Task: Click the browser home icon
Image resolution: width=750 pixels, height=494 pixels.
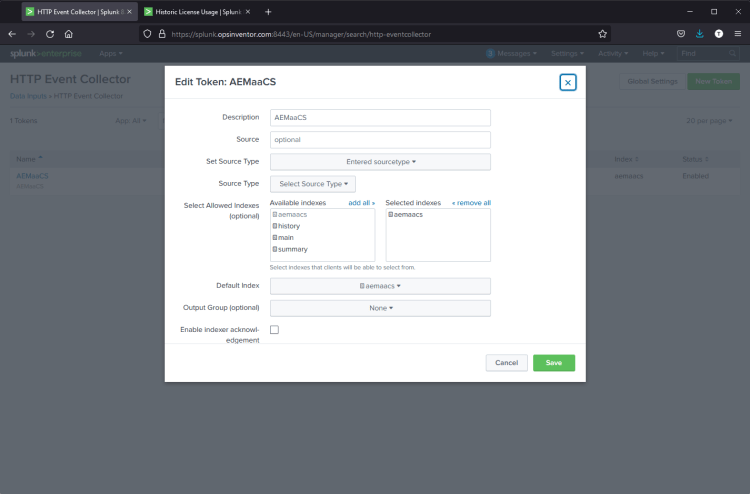Action: (x=68, y=34)
